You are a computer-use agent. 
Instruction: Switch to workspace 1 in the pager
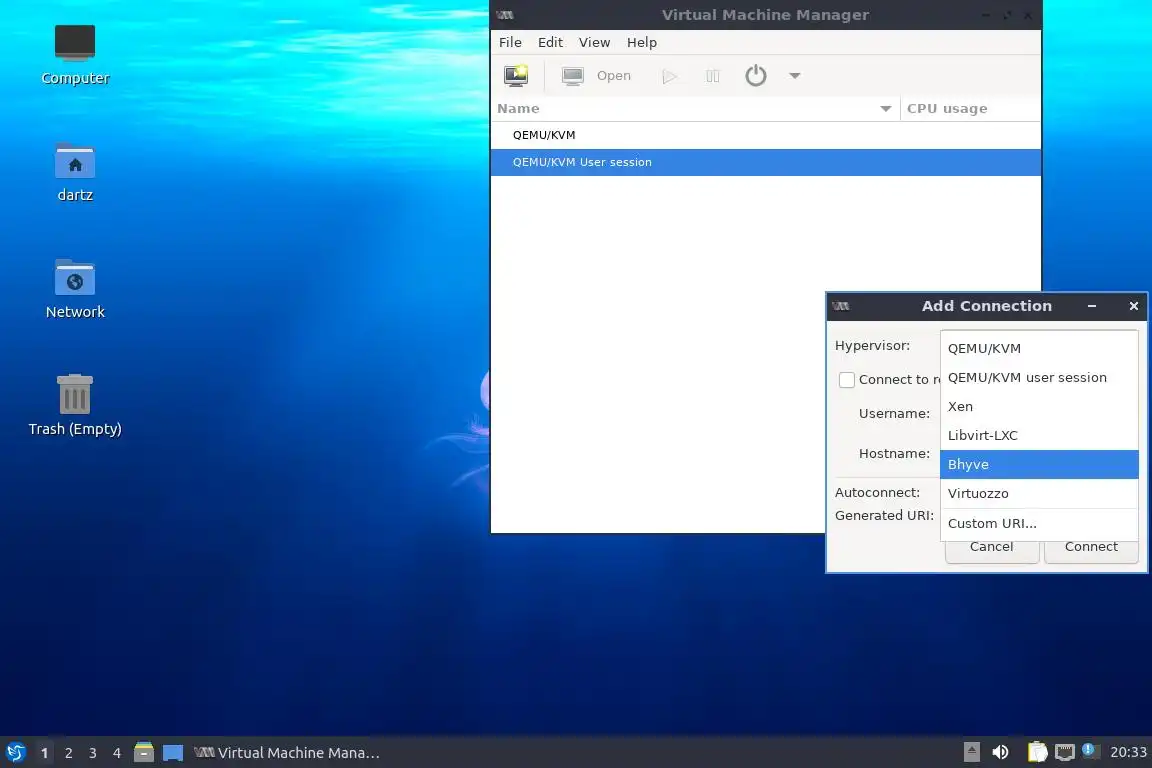point(44,753)
